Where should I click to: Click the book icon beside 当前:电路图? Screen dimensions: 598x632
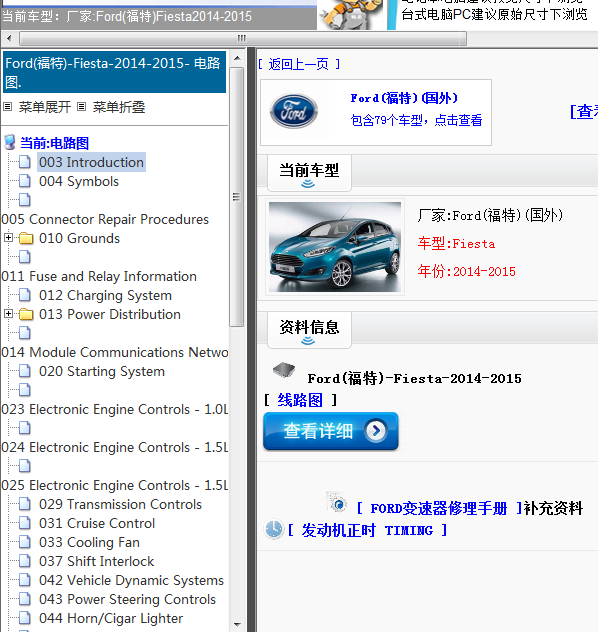10,143
